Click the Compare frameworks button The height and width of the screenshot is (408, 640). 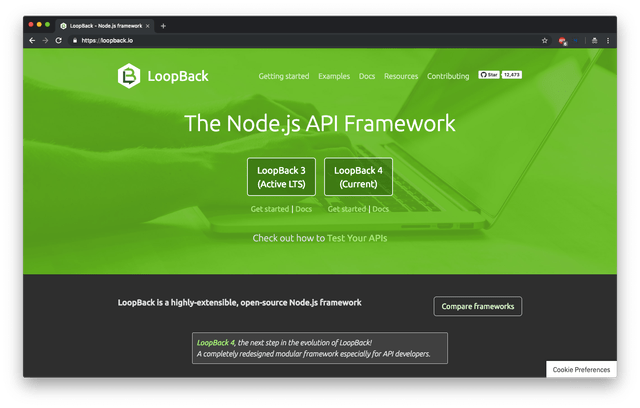[478, 306]
